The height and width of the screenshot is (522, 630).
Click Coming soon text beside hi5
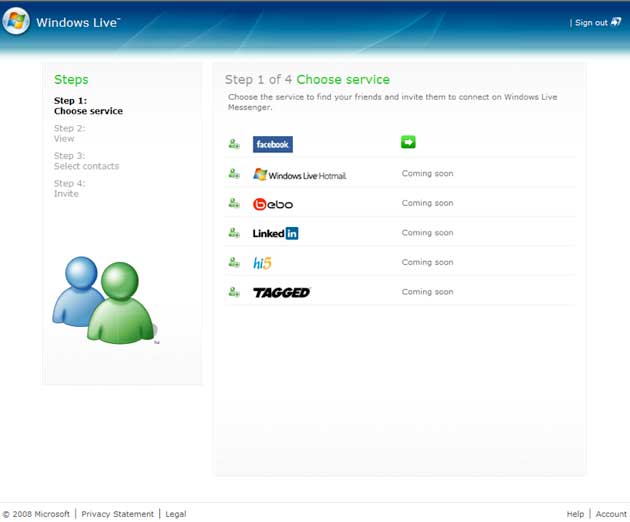point(428,262)
